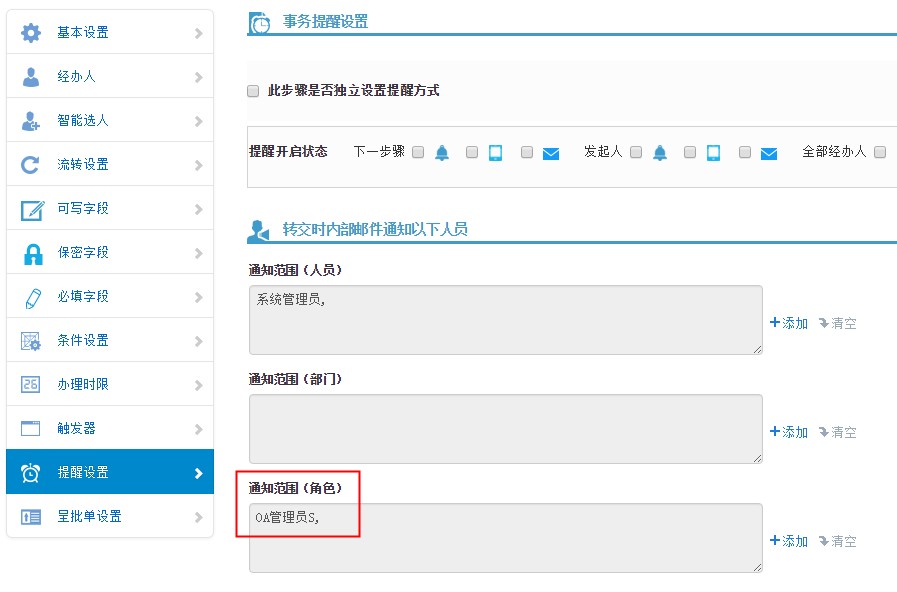This screenshot has height=592, width=897.
Task: Open the 呈批单设置 menu item
Action: [x=109, y=517]
